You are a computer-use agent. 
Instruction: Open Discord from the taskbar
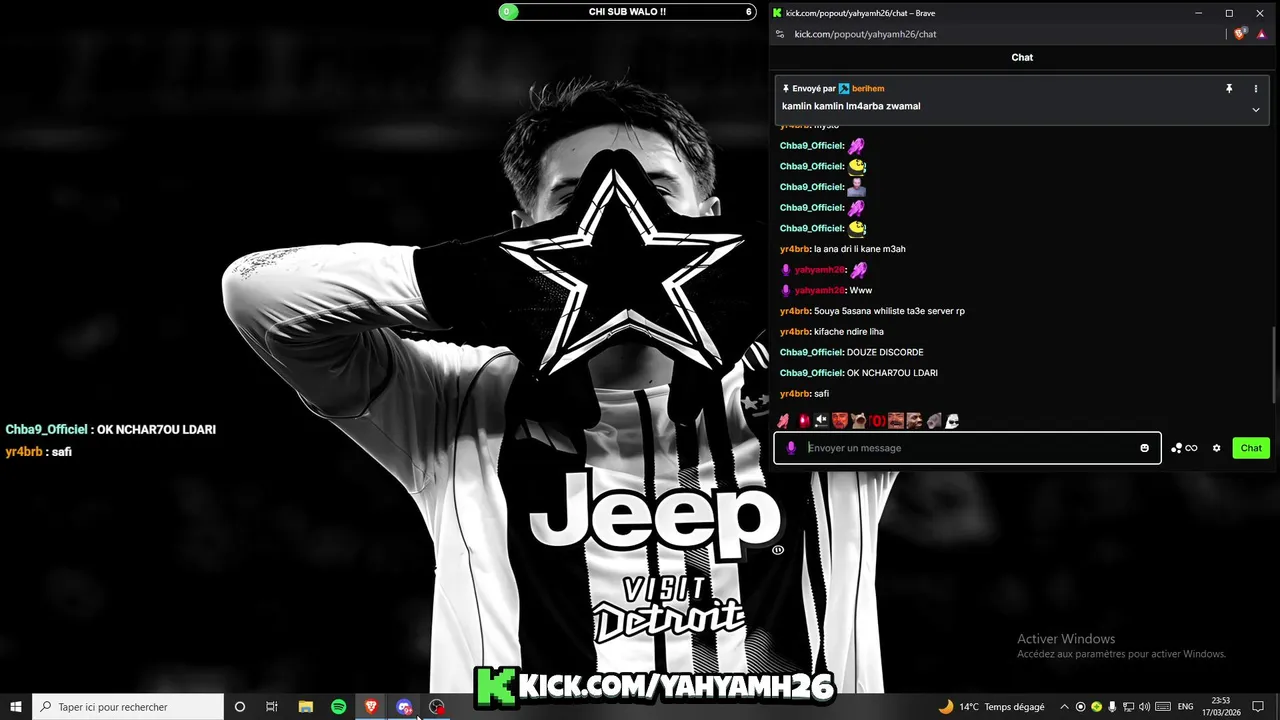point(404,707)
